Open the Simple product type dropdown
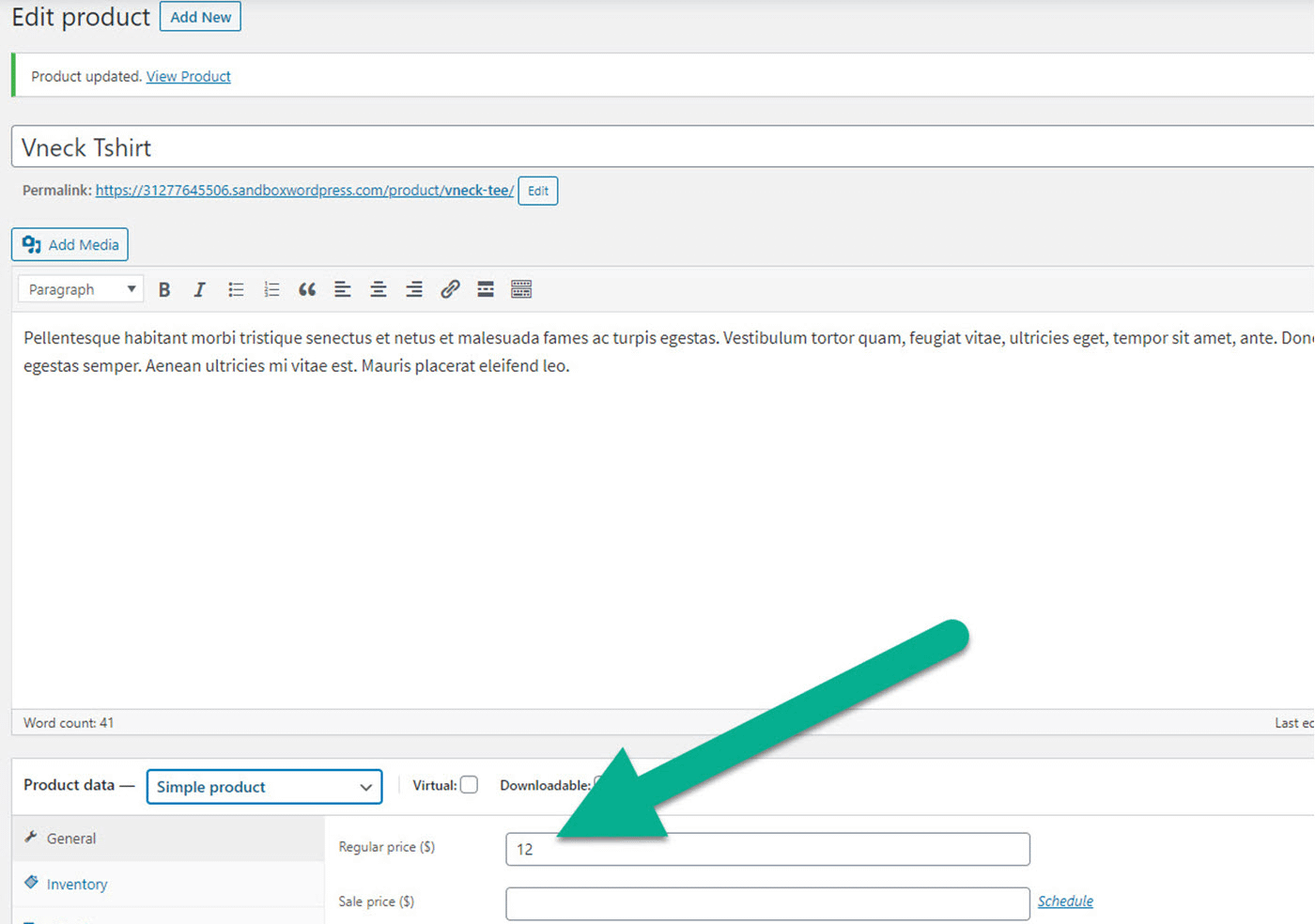 point(264,787)
